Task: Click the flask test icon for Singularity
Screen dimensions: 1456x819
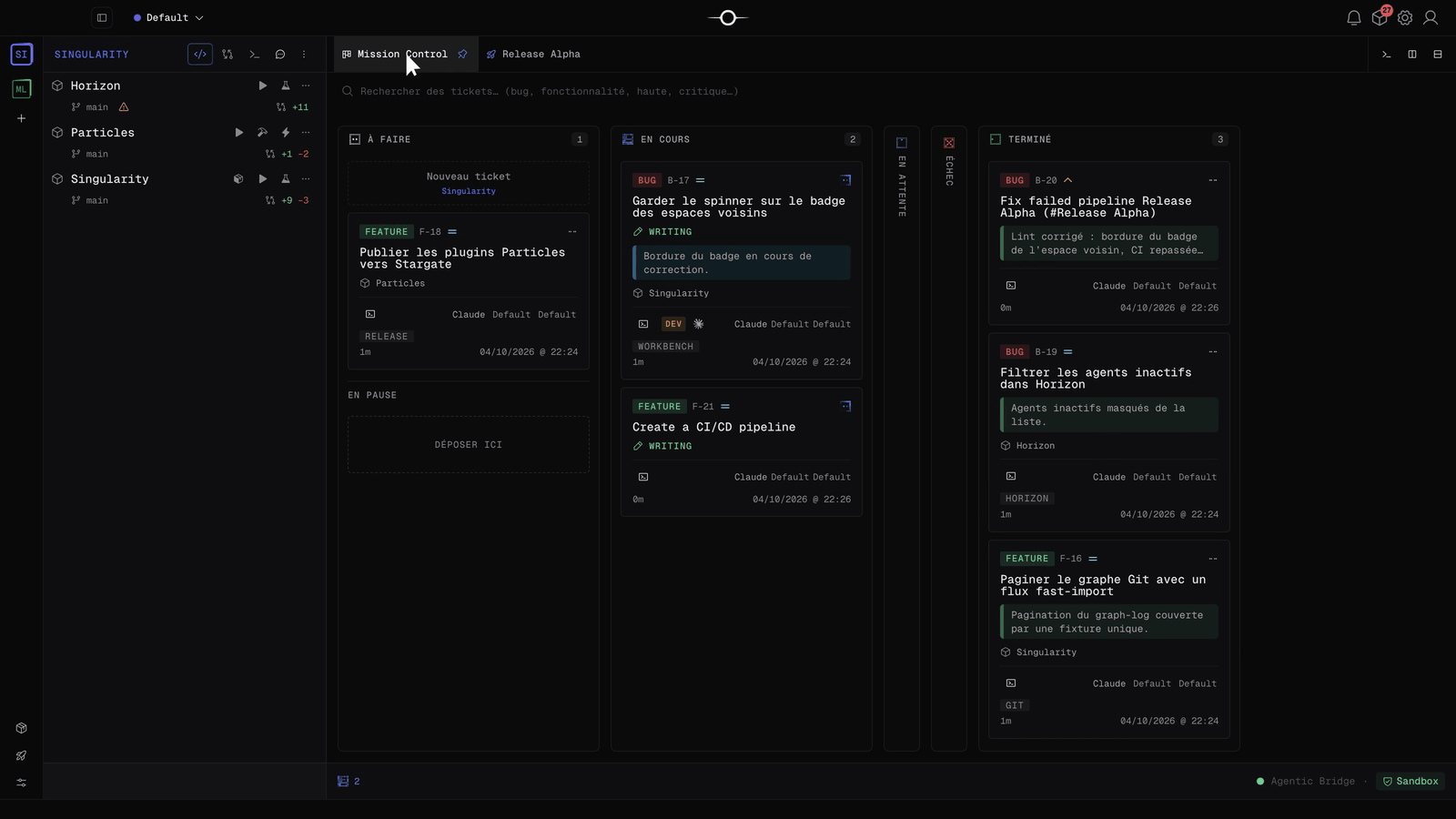Action: (285, 179)
